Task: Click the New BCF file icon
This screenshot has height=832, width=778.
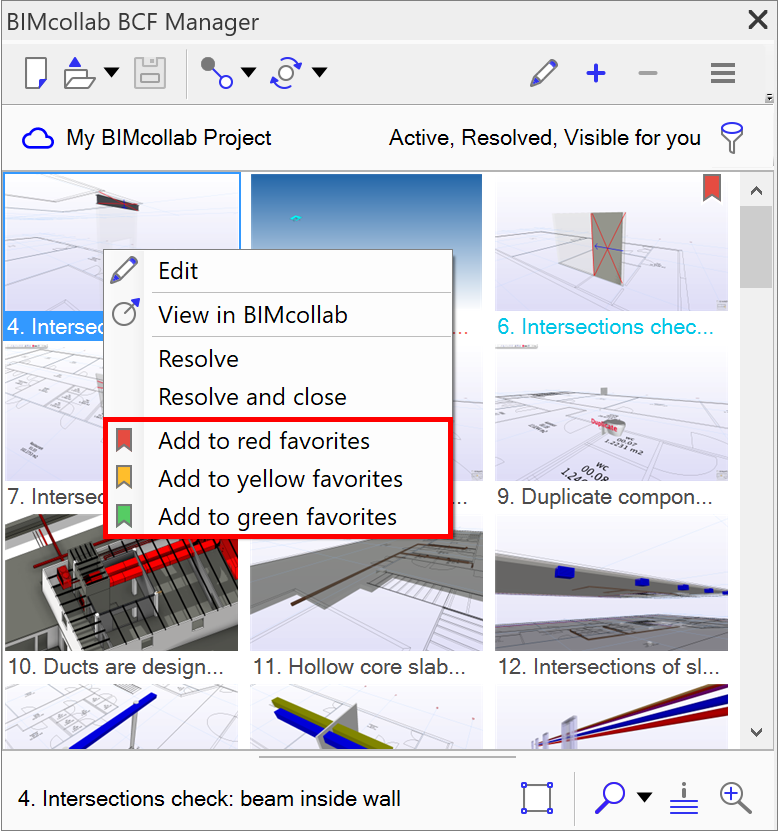Action: 36,73
